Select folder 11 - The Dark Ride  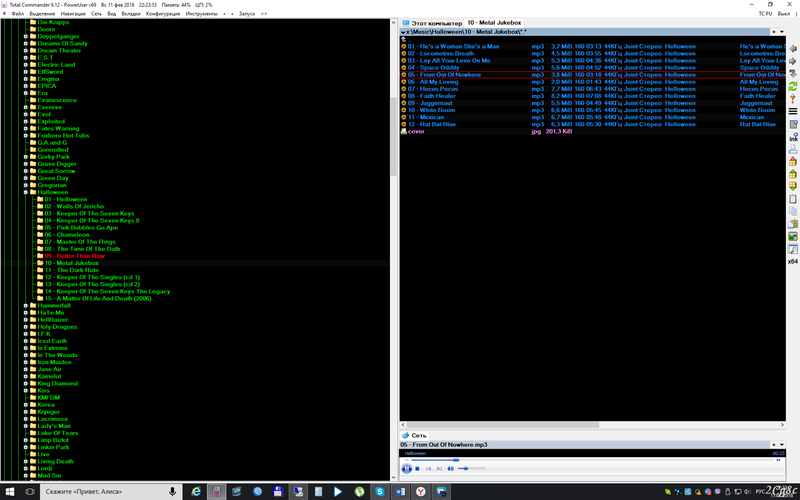click(71, 270)
